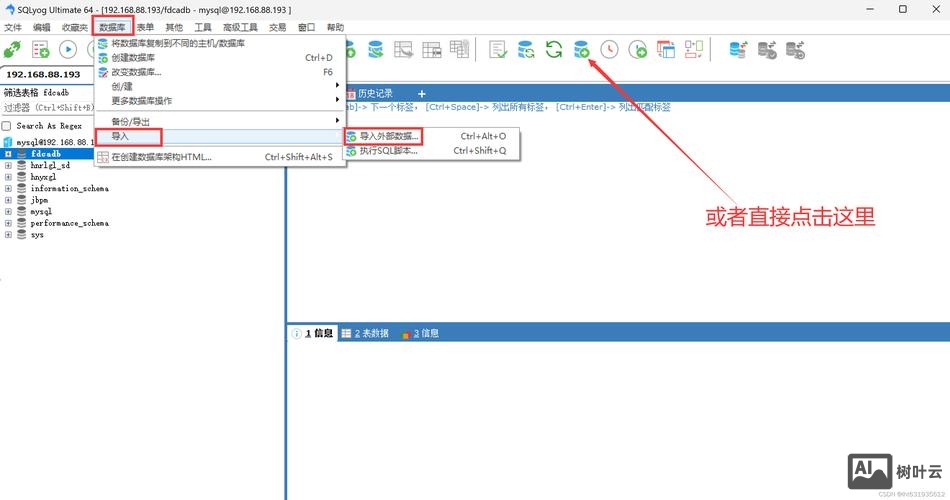Click the clock scheduler toolbar icon
Viewport: 950px width, 500px height.
coord(609,49)
